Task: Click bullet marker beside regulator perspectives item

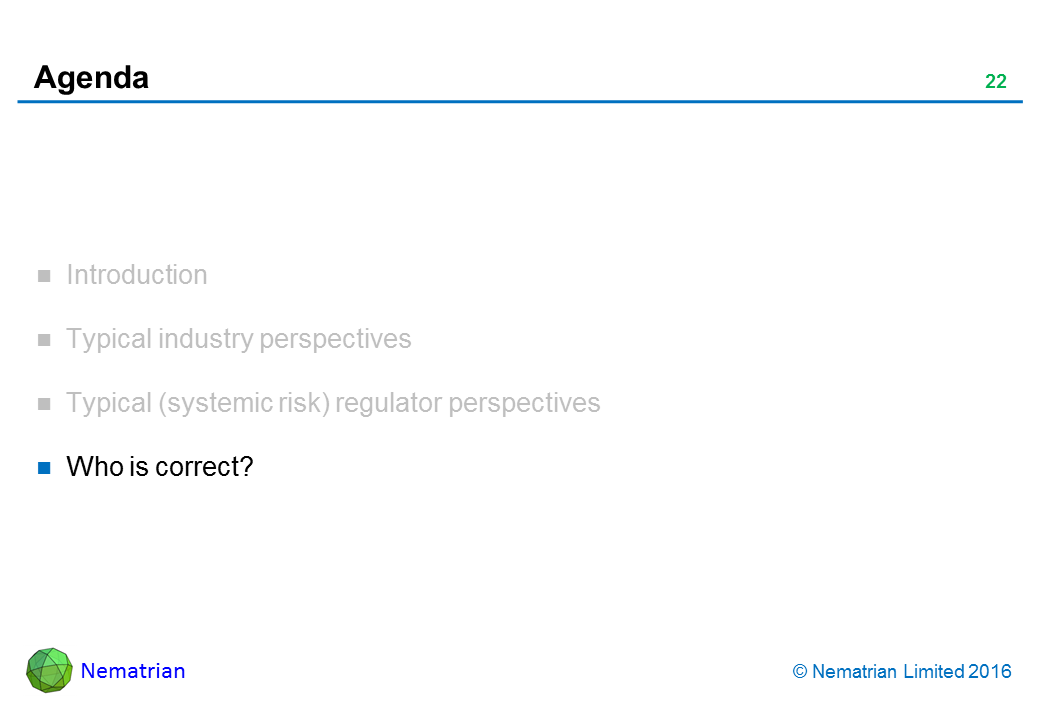Action: click(44, 404)
